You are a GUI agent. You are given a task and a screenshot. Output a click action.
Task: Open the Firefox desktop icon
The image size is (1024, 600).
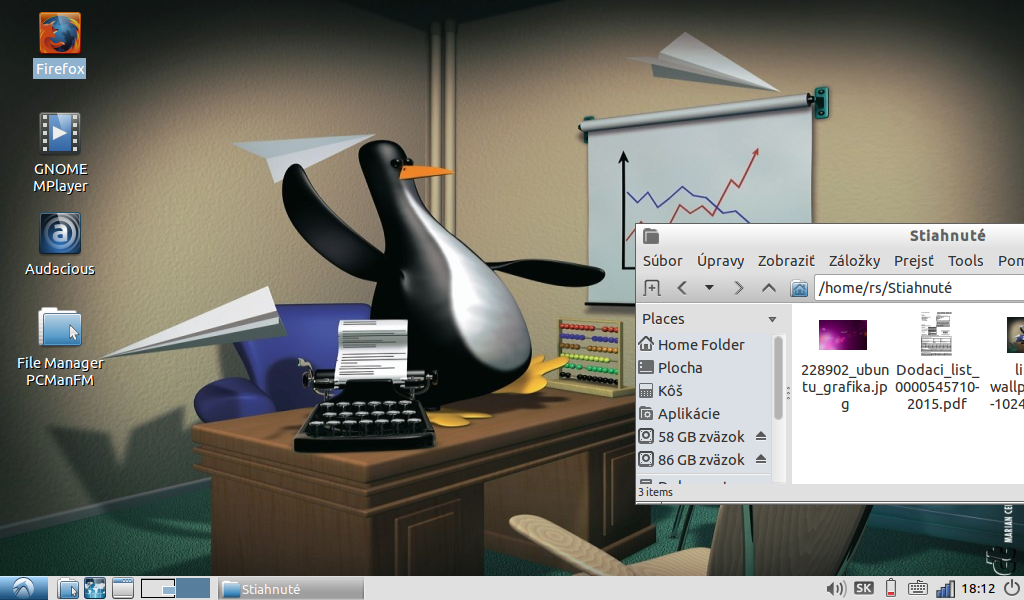tap(59, 34)
